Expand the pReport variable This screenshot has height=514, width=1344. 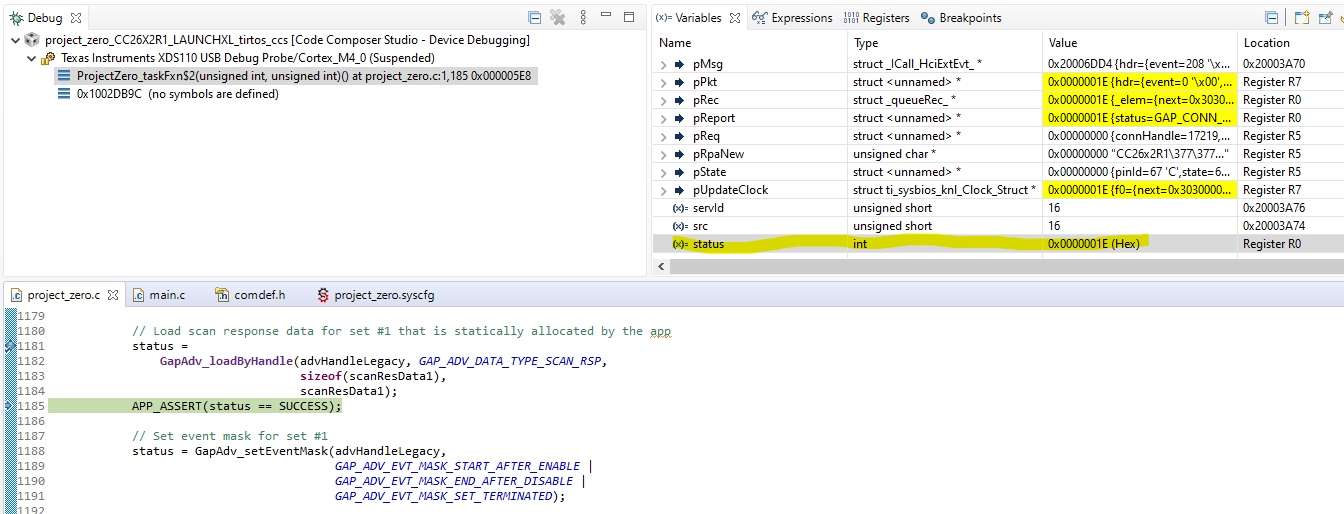tap(663, 118)
